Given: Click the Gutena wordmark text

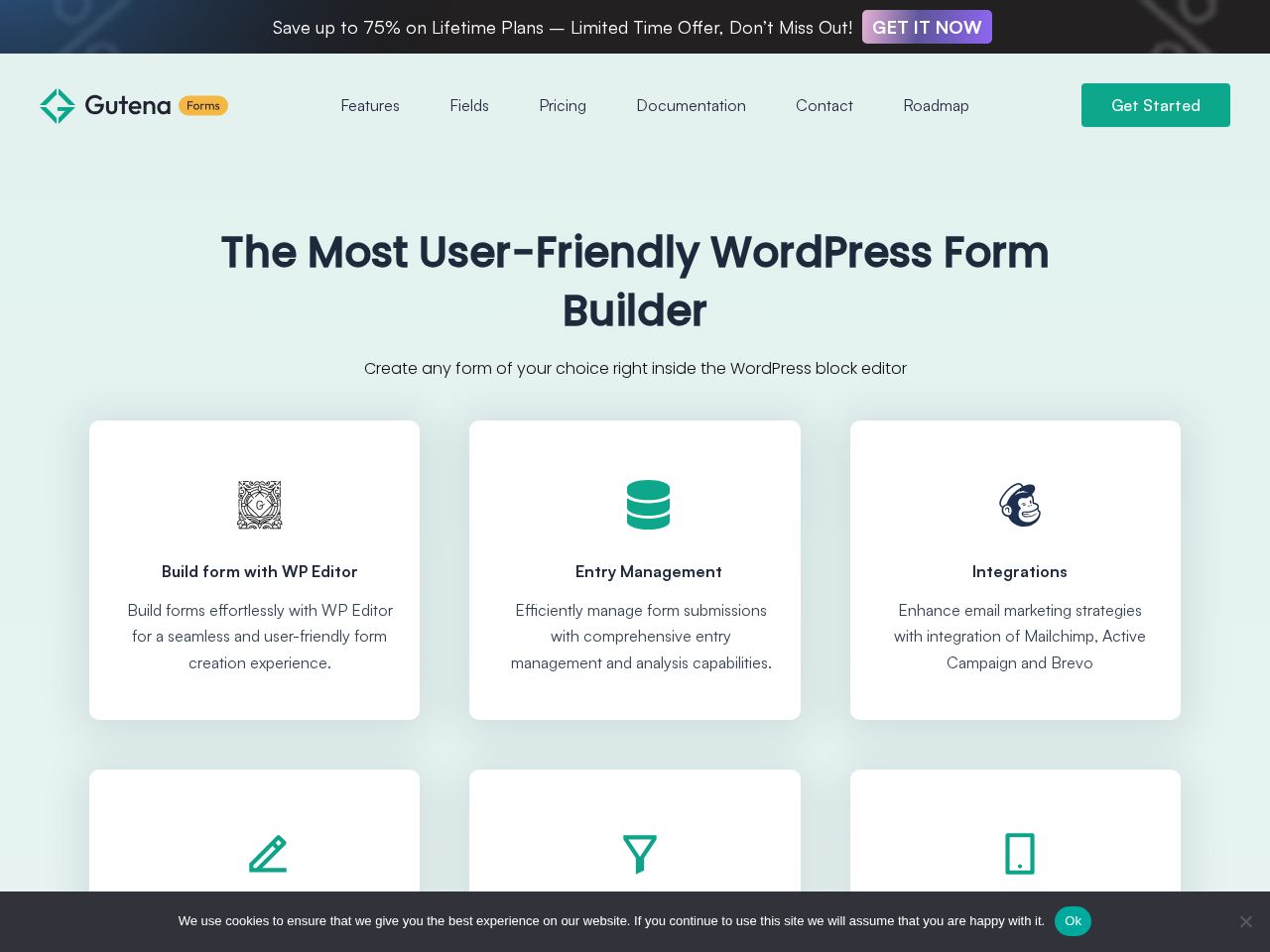Looking at the screenshot, I should point(128,105).
